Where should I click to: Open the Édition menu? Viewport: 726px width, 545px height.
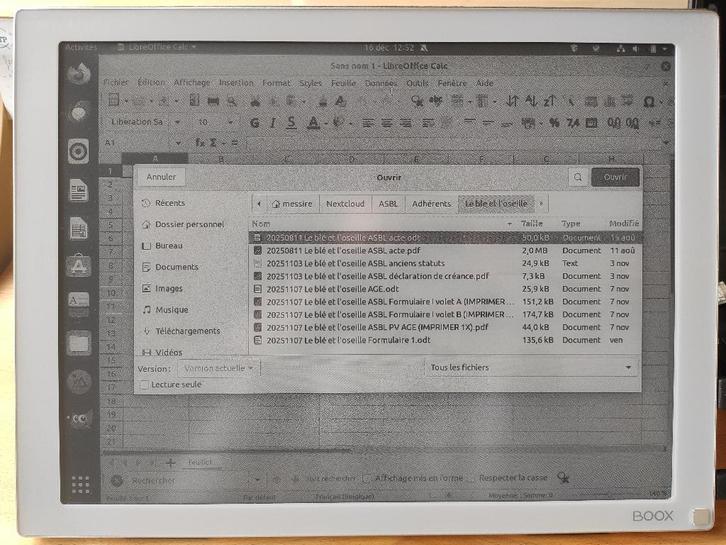(x=151, y=82)
